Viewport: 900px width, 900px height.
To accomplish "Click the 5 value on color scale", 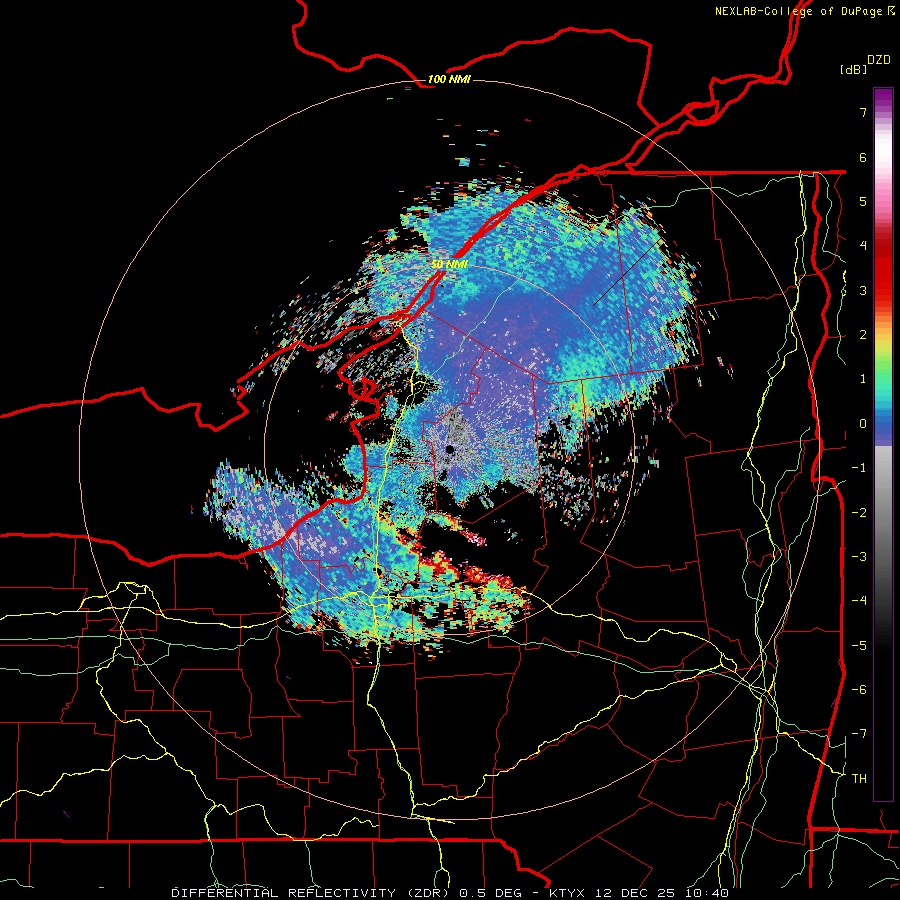I will click(x=863, y=201).
